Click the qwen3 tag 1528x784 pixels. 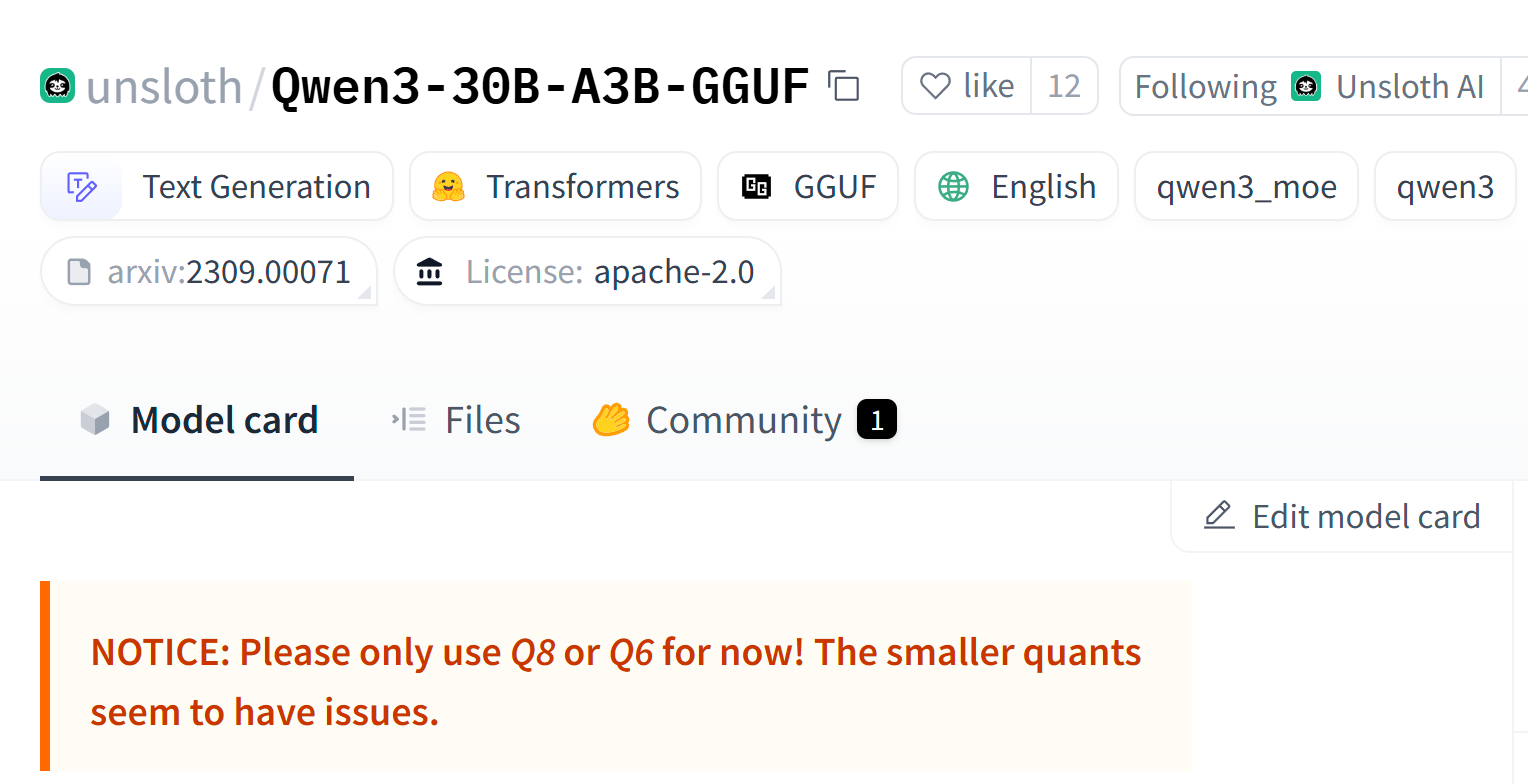pyautogui.click(x=1445, y=186)
